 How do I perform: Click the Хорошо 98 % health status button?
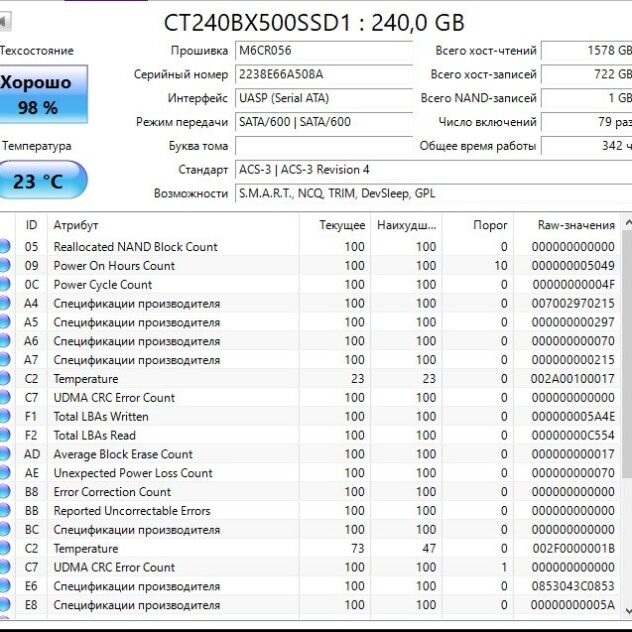coord(43,94)
